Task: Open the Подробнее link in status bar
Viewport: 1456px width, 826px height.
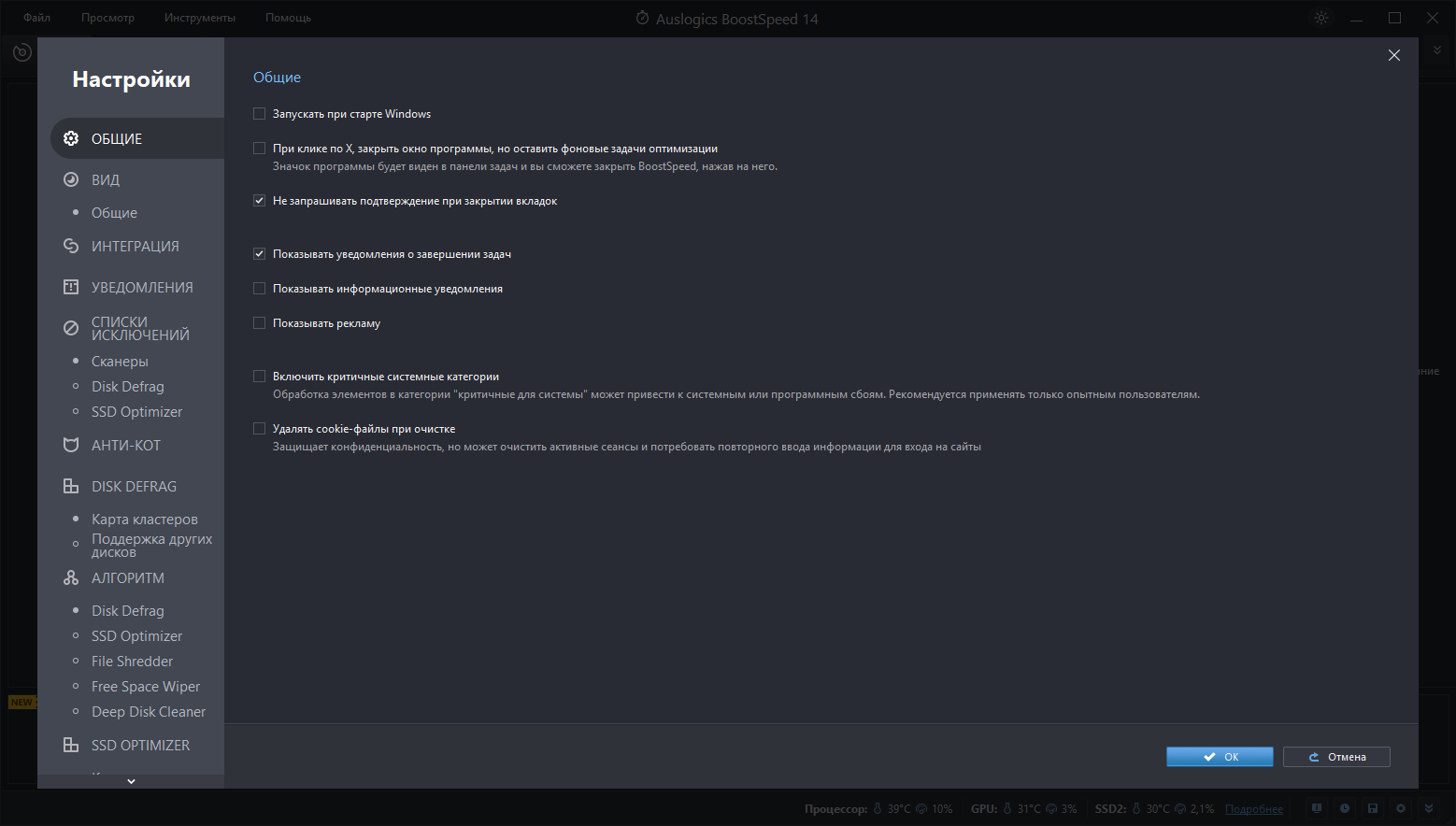Action: click(1254, 809)
